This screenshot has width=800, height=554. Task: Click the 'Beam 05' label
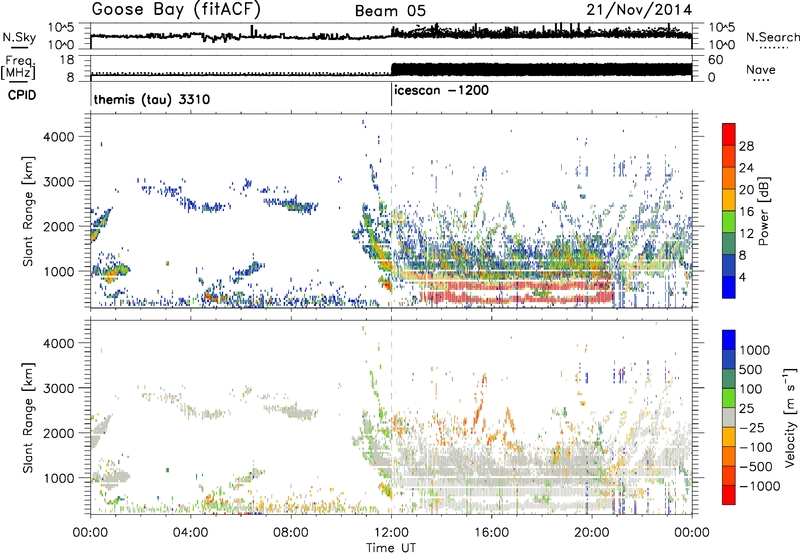click(x=390, y=11)
